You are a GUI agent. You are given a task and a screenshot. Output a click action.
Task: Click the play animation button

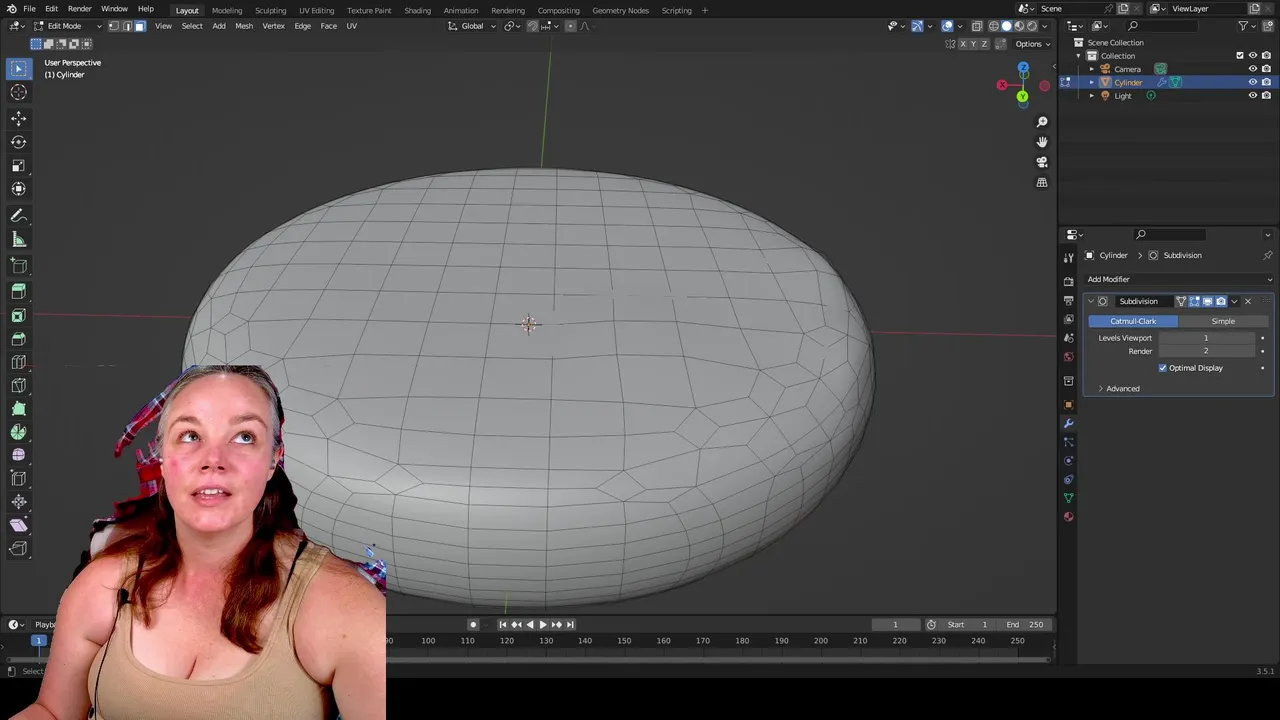(542, 624)
